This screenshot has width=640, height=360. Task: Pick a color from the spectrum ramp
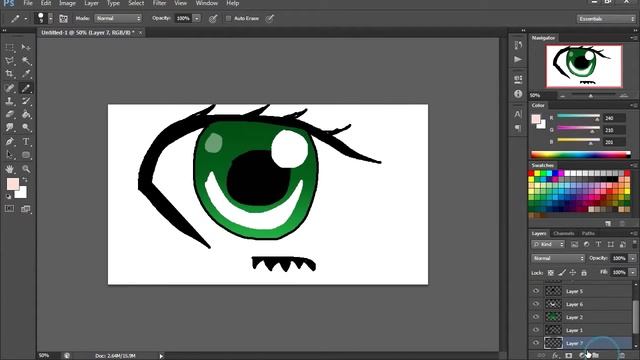581,154
